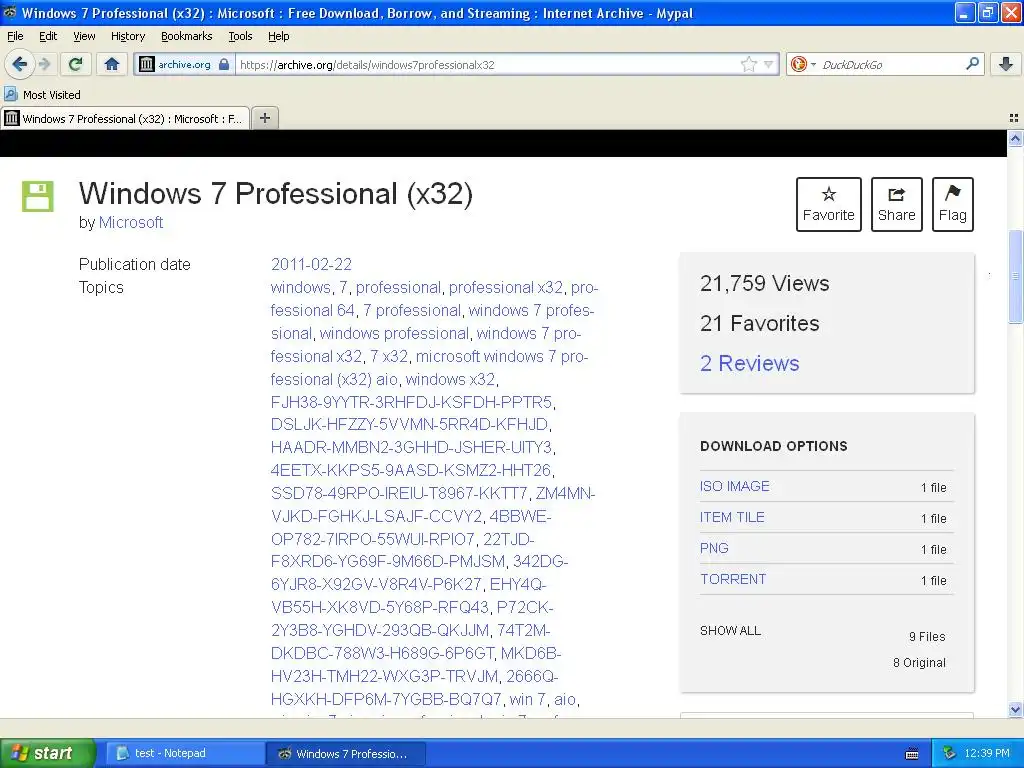The image size is (1024, 768).
Task: Open the home page button
Action: coord(112,64)
